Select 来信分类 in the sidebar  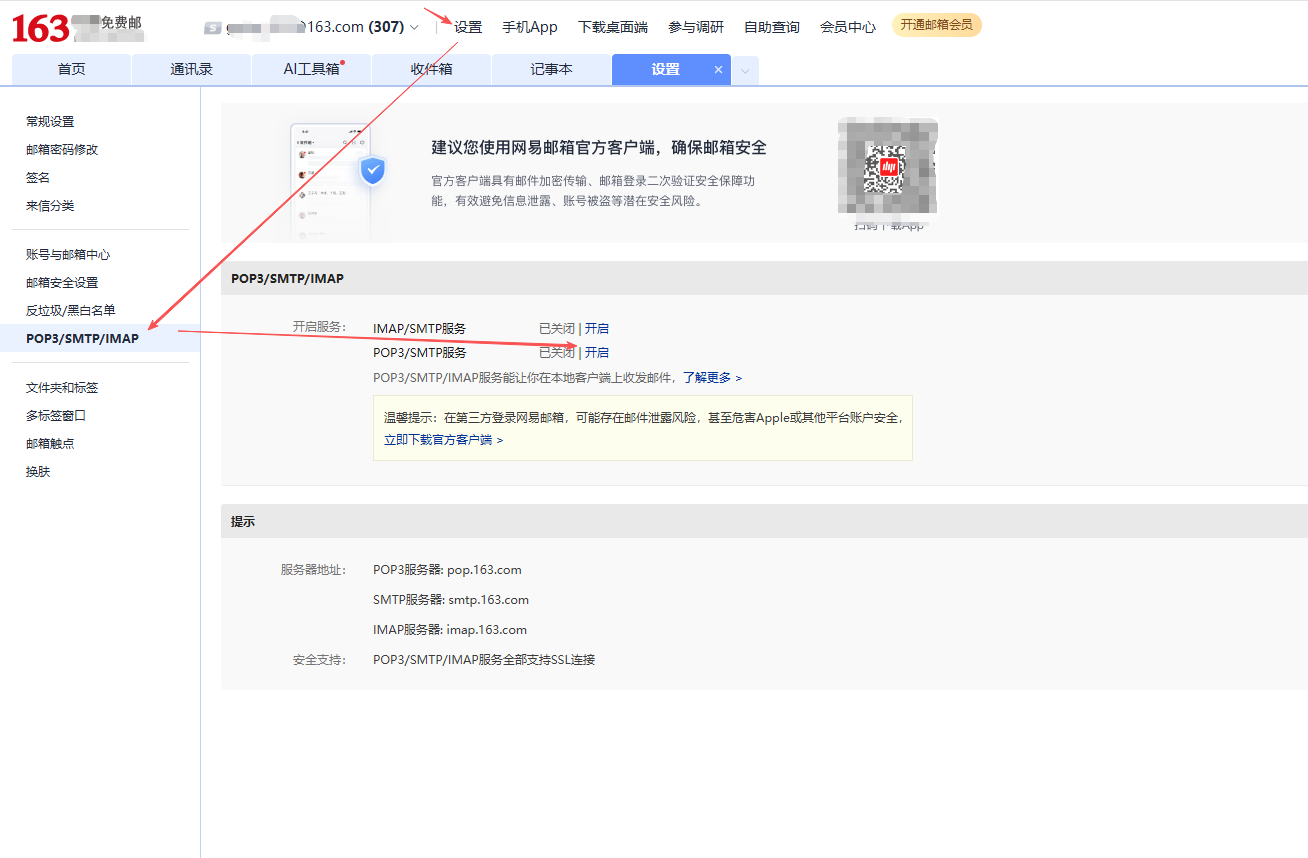(x=50, y=206)
